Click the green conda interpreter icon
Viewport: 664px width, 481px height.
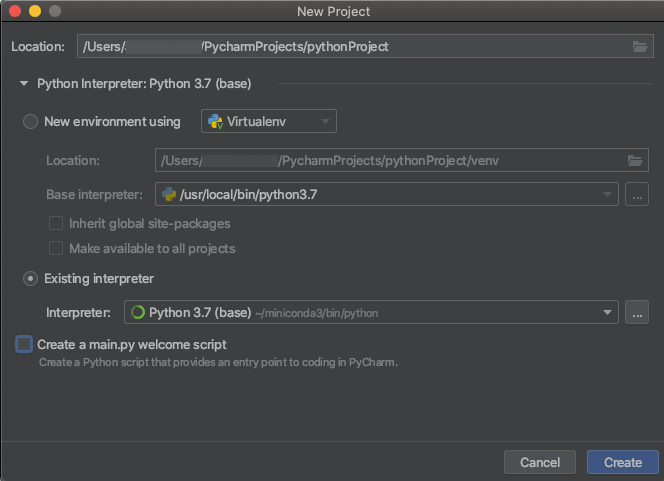(x=138, y=312)
